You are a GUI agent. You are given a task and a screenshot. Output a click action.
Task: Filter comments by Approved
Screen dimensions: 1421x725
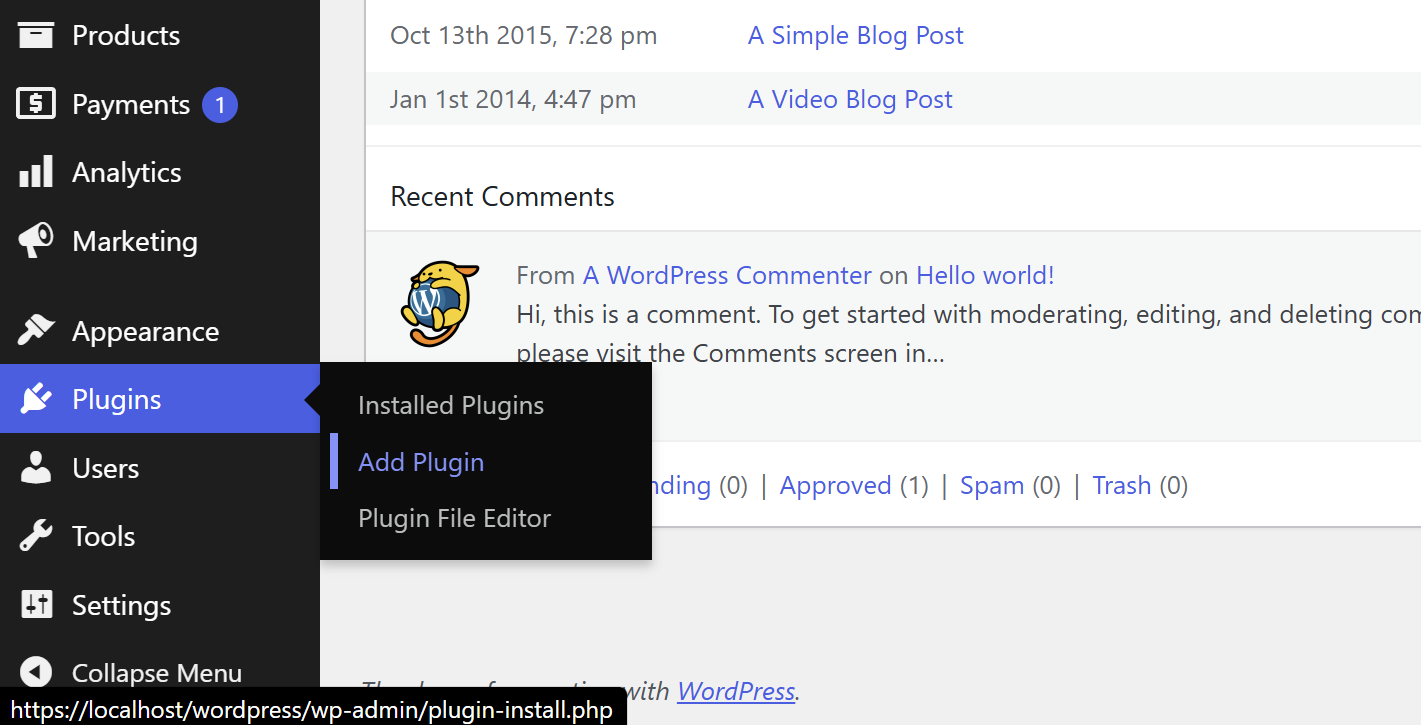(835, 486)
